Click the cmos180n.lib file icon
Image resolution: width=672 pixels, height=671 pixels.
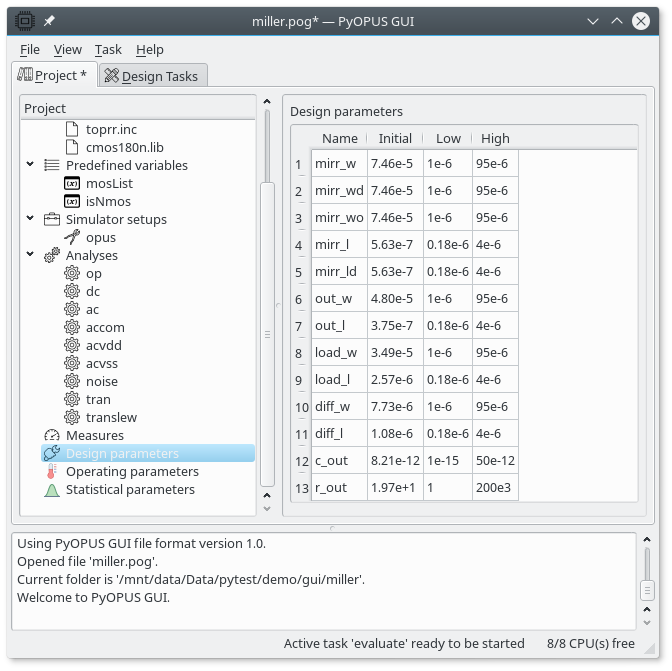(72, 147)
